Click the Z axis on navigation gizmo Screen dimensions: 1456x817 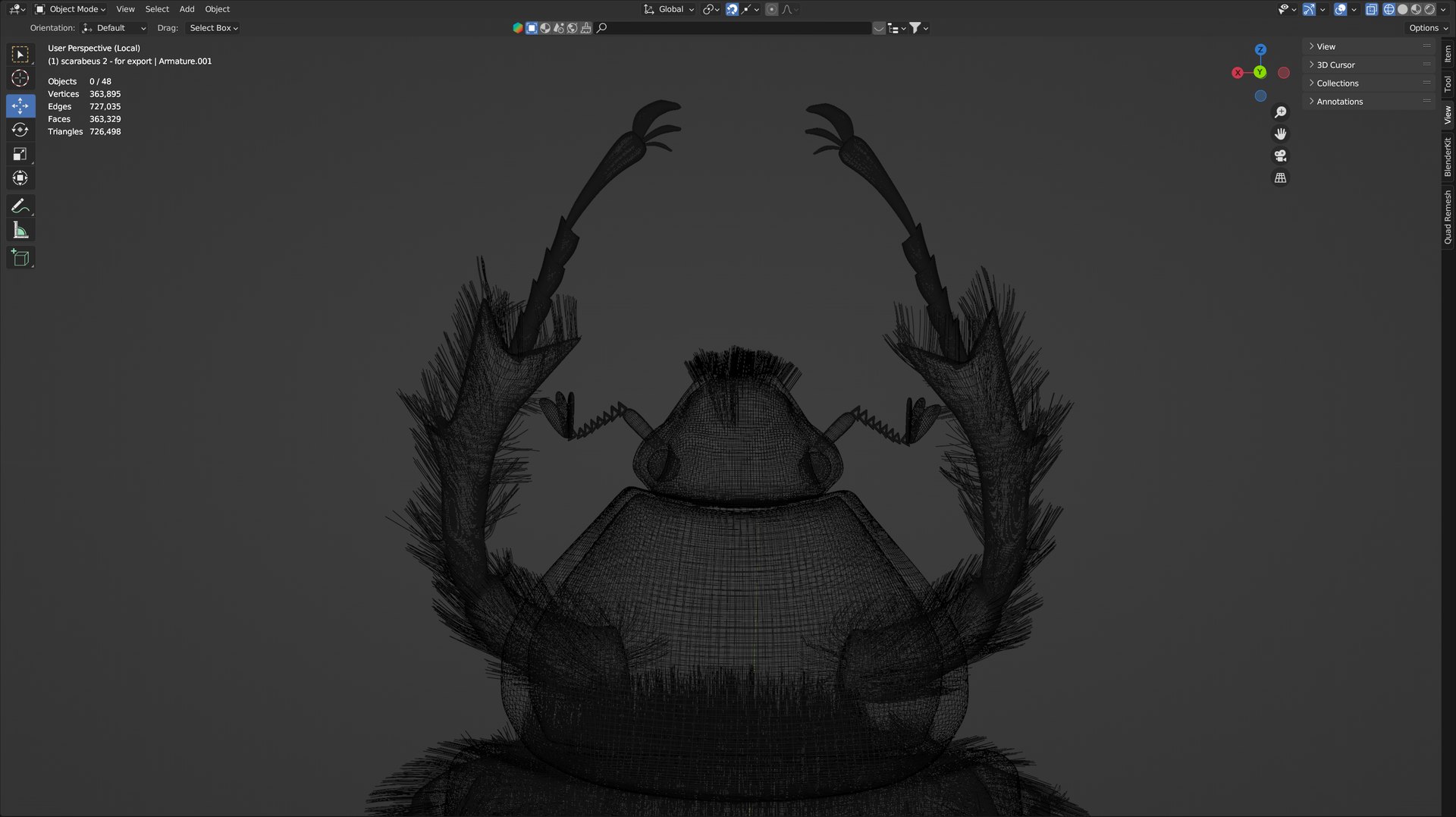click(1260, 49)
